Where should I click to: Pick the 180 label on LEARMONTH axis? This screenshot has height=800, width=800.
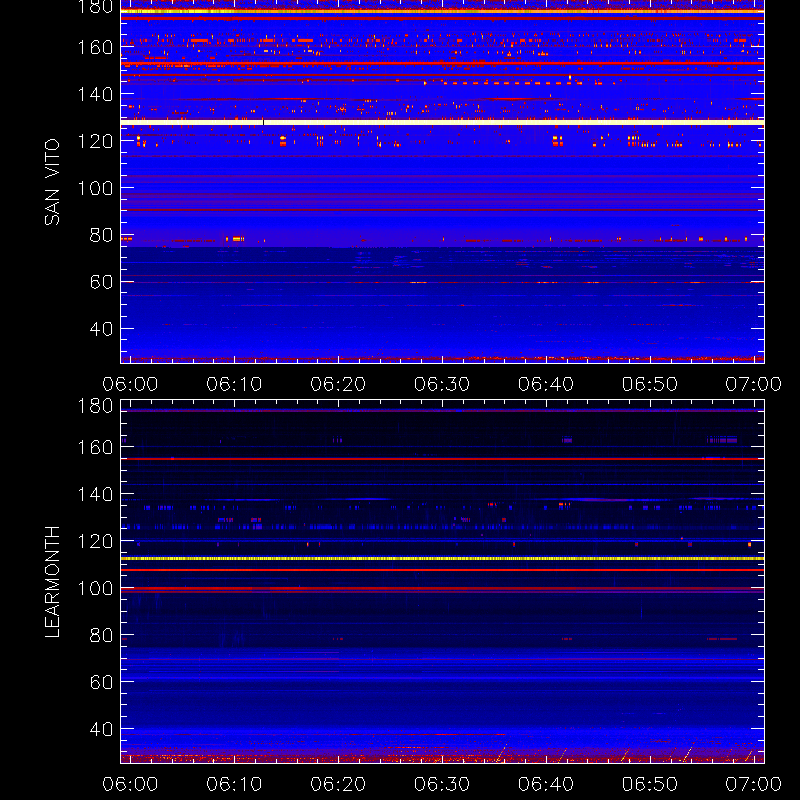[x=95, y=406]
